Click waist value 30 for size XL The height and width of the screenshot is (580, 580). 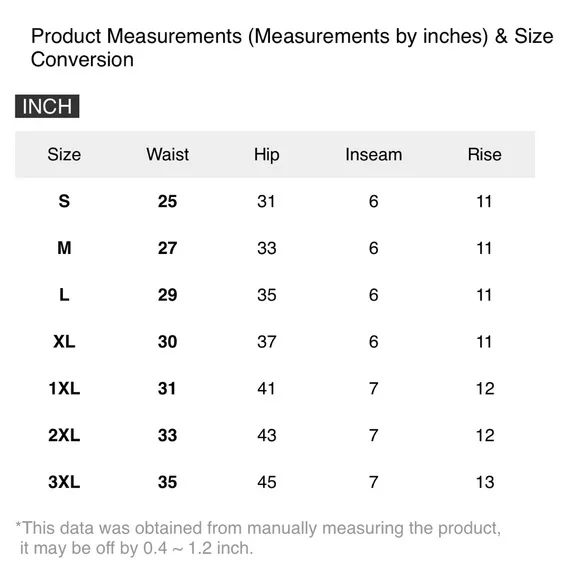pyautogui.click(x=167, y=341)
